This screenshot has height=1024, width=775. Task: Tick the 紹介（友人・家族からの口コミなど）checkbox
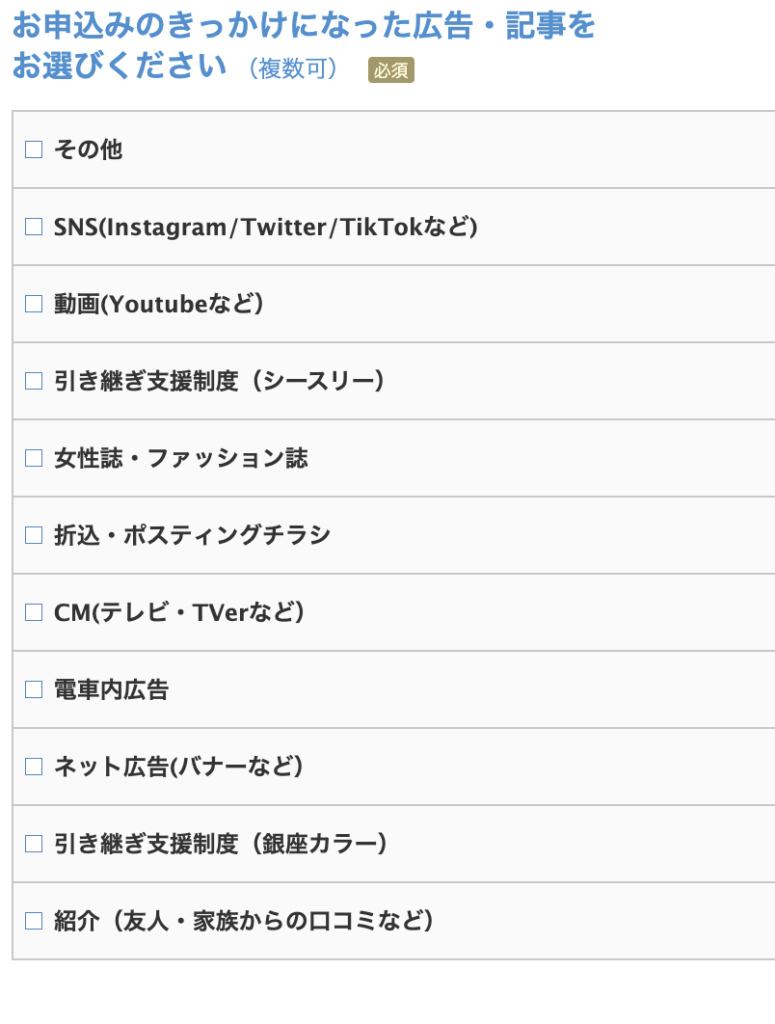pos(34,920)
